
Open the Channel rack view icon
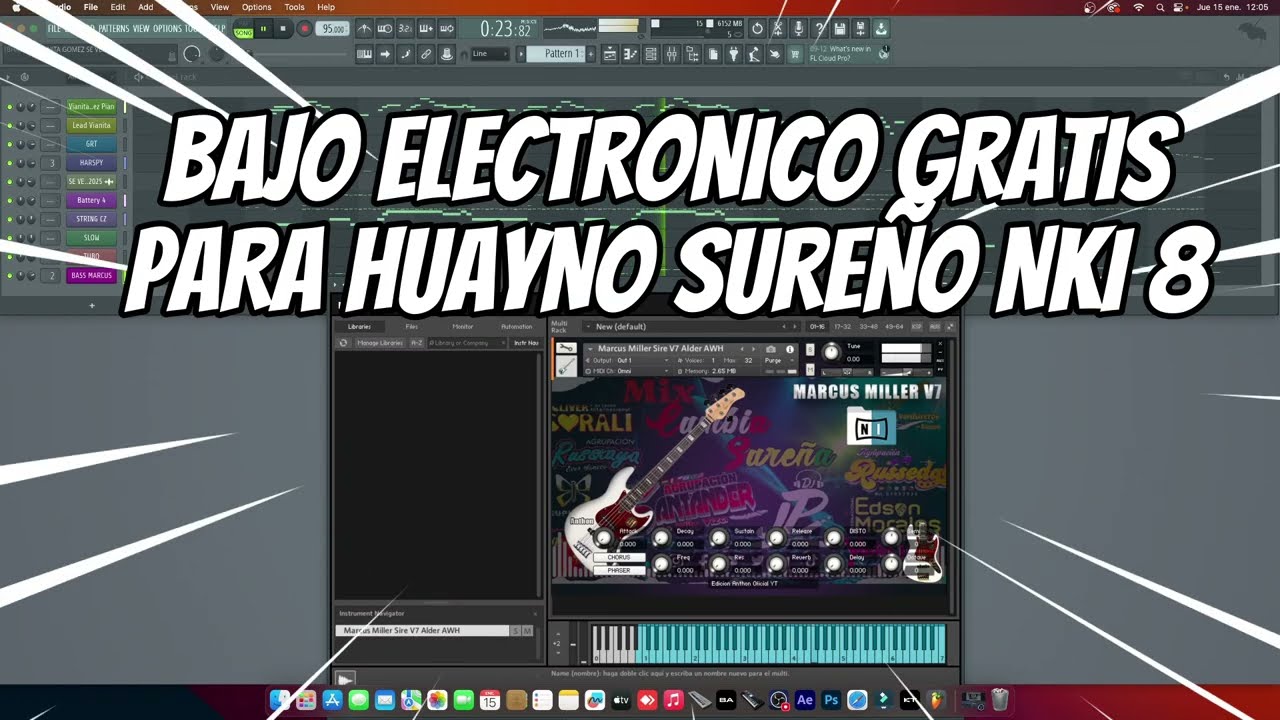(x=651, y=54)
